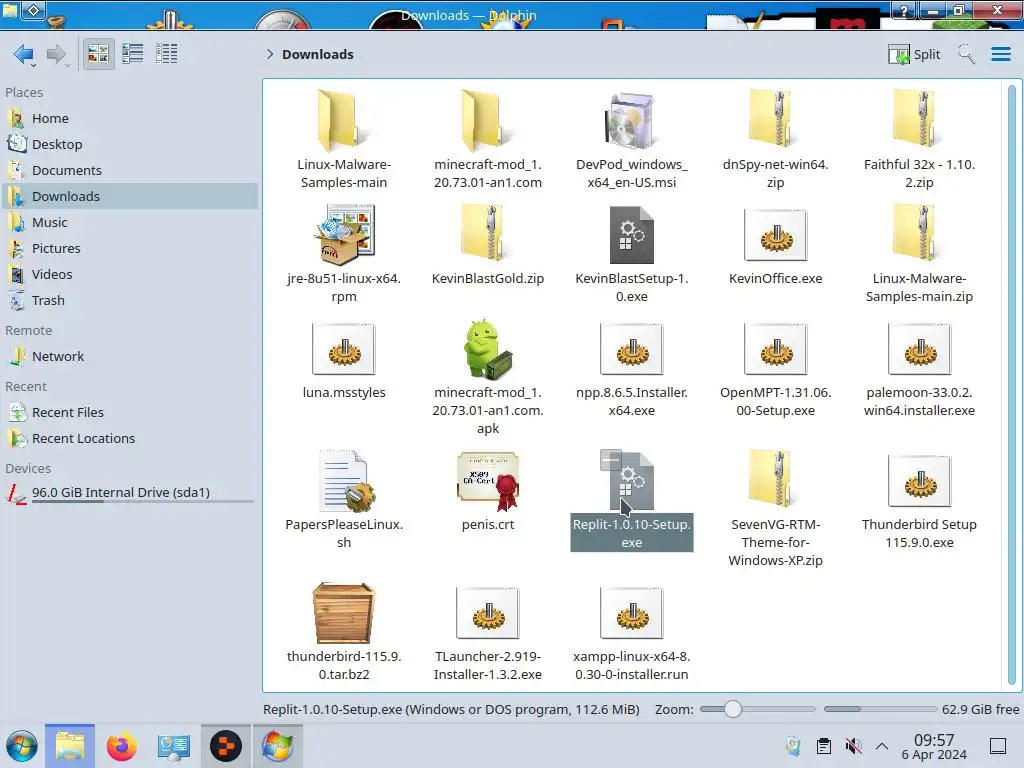The height and width of the screenshot is (768, 1024).
Task: Select KevinBlastGold.zip archive
Action: tap(488, 234)
